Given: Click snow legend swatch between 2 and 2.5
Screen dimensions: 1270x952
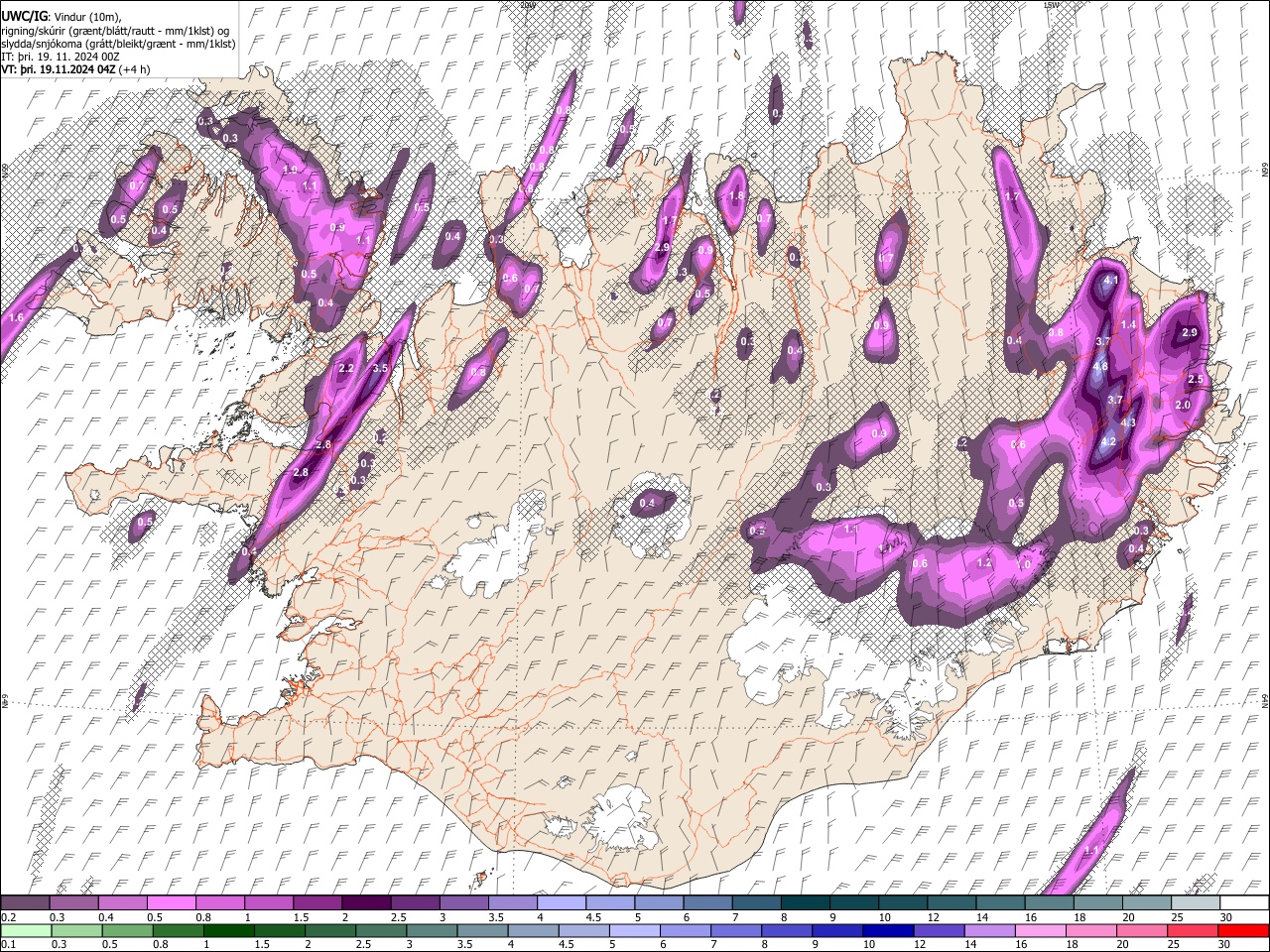Looking at the screenshot, I should pyautogui.click(x=367, y=902).
